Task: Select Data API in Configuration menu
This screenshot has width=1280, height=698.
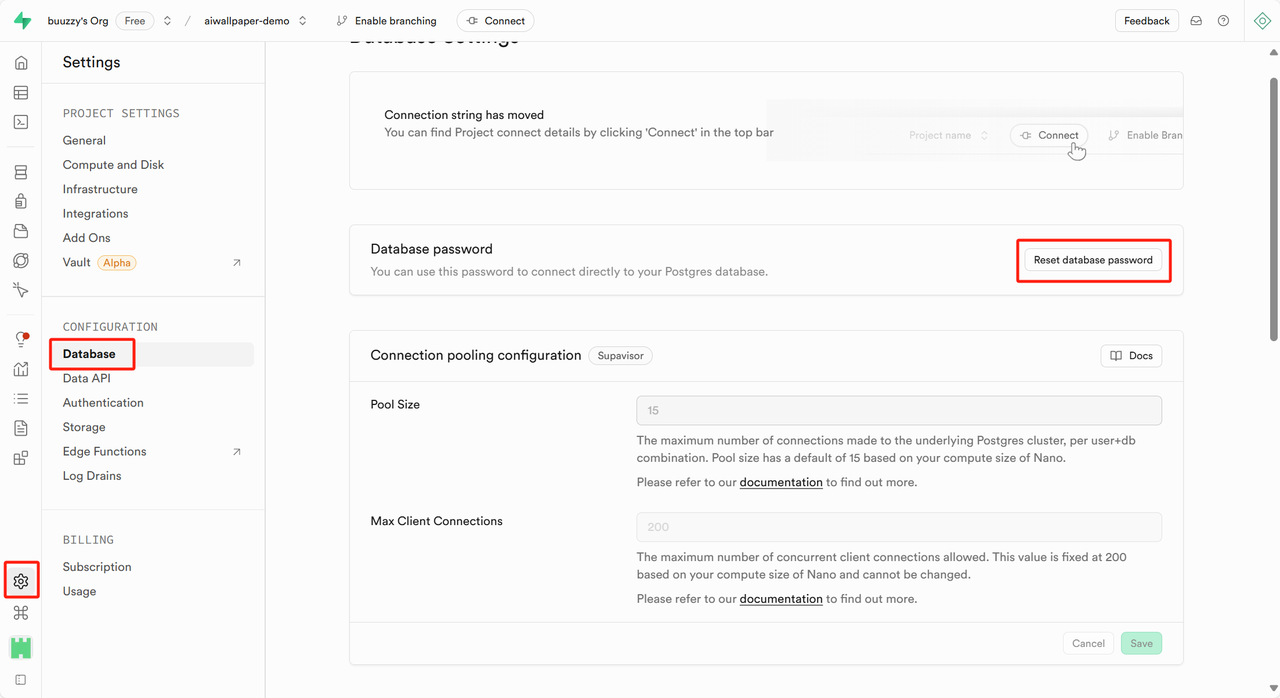Action: click(x=87, y=378)
